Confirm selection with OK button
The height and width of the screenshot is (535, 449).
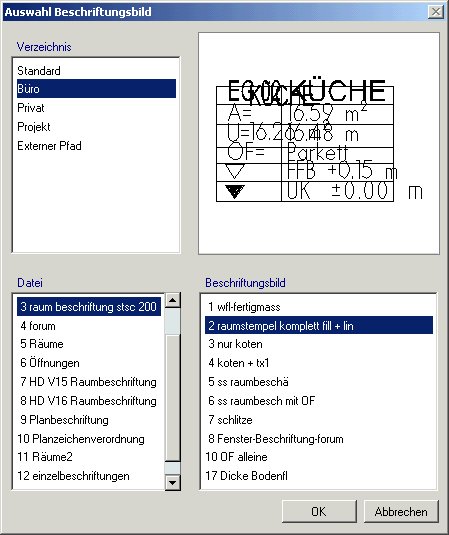(x=319, y=511)
